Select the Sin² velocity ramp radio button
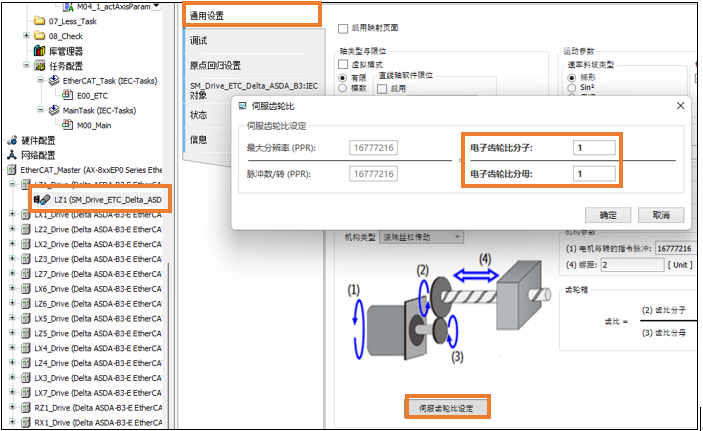Viewport: 703px width, 431px height. click(x=572, y=88)
